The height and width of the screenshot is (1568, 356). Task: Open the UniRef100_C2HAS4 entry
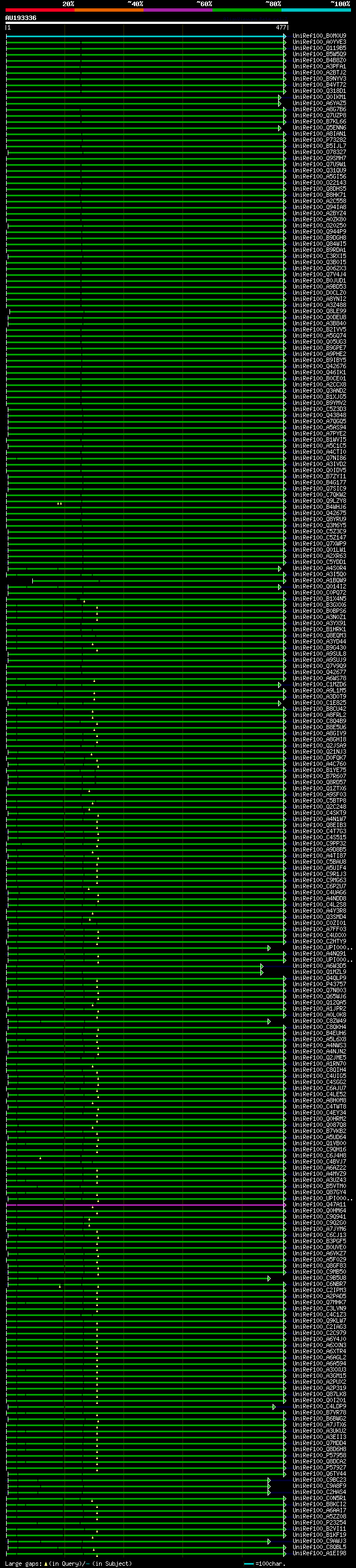[319, 1492]
